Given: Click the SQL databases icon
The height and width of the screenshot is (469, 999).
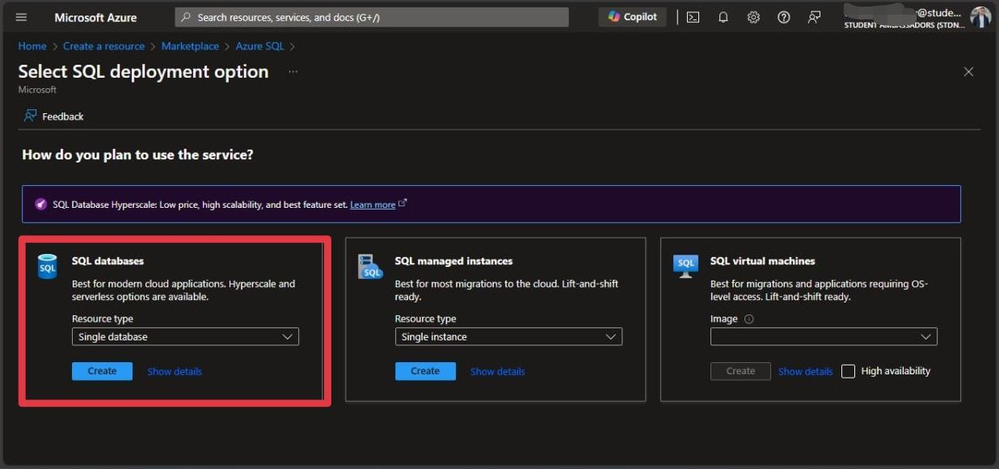Looking at the screenshot, I should point(48,267).
